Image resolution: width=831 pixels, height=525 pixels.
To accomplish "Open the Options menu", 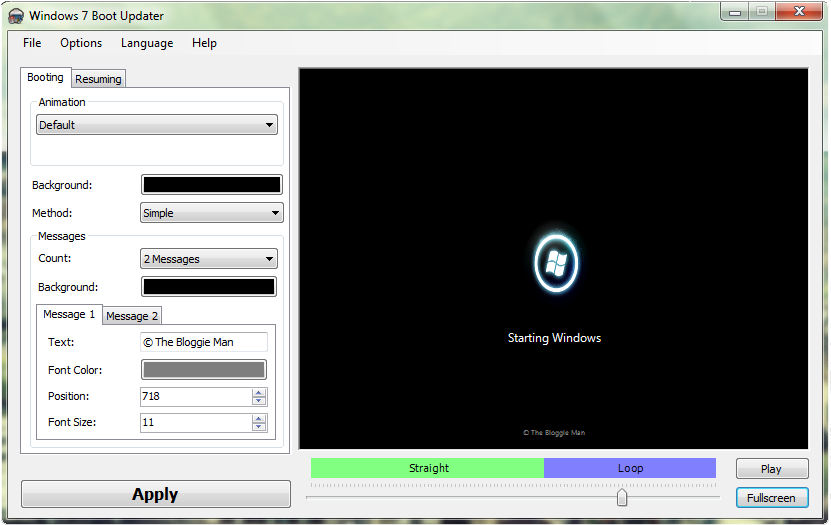I will tap(81, 43).
